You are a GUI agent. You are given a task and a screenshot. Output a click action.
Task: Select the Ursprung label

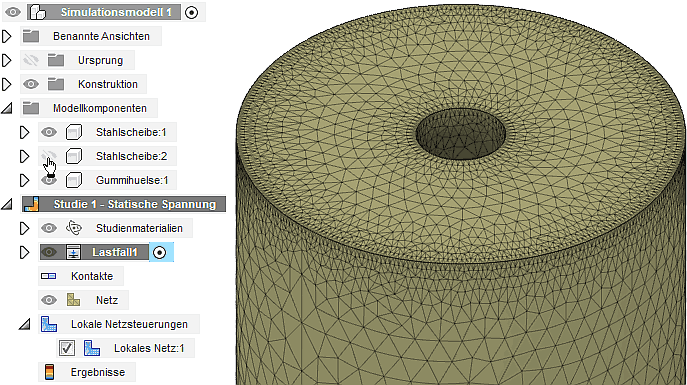click(100, 60)
